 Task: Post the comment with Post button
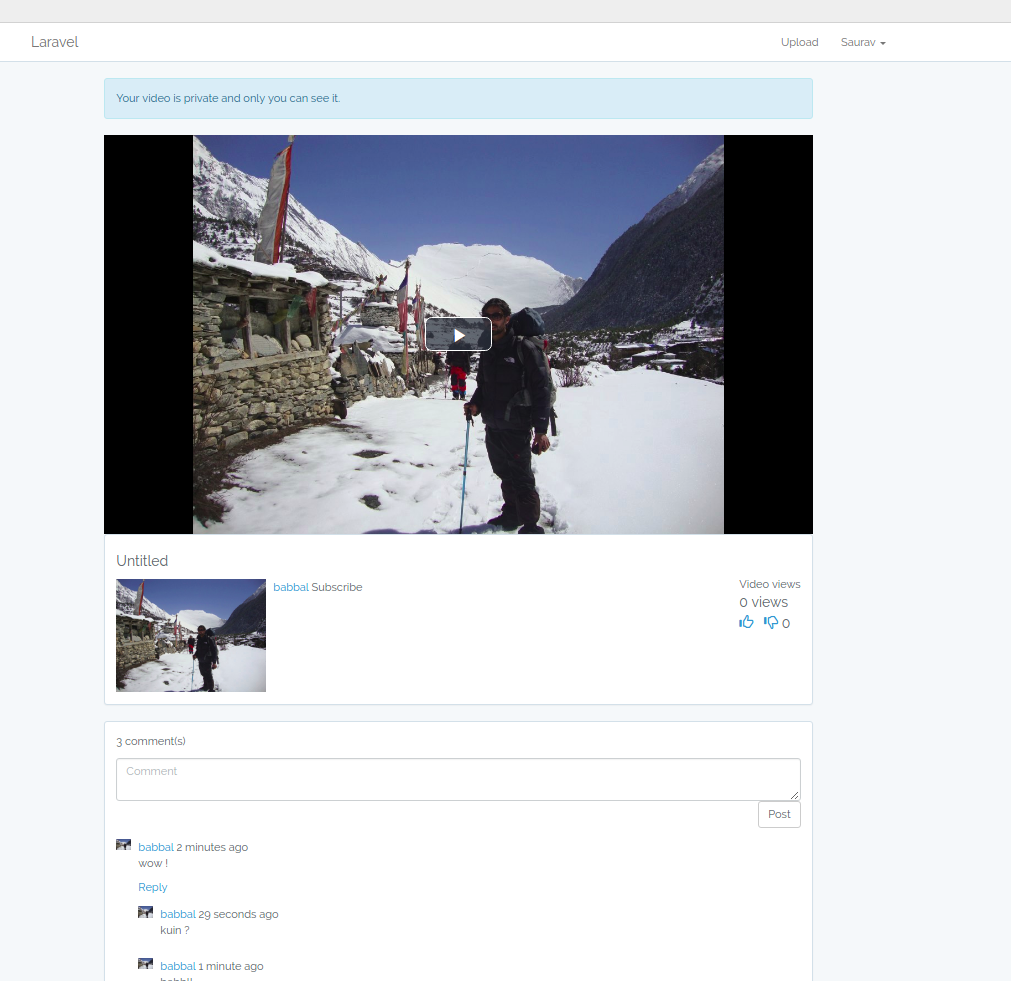pyautogui.click(x=779, y=814)
